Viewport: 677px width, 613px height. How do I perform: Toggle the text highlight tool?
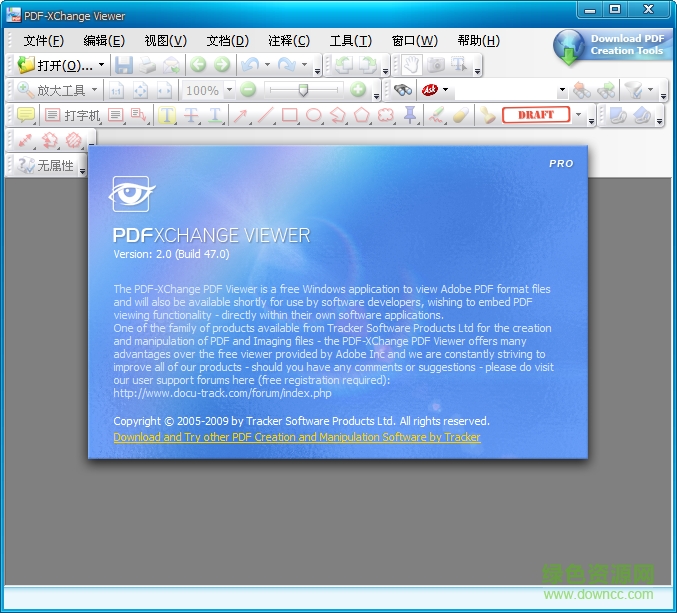click(x=167, y=115)
